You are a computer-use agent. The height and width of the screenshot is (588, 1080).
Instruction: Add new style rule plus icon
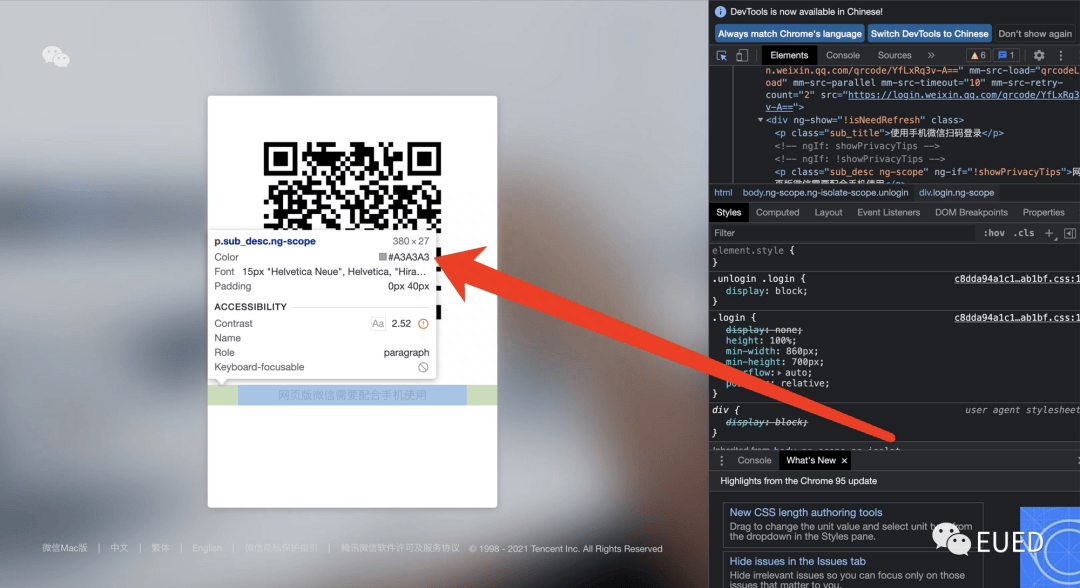1049,233
